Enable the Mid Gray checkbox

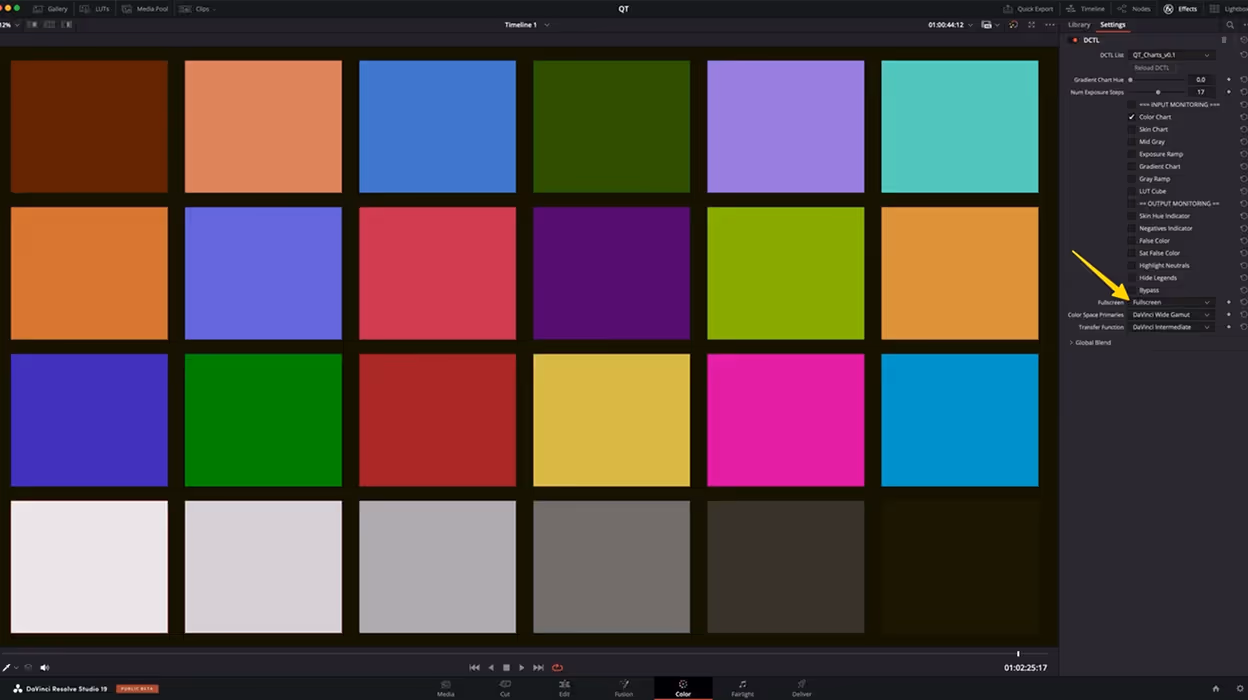1132,142
